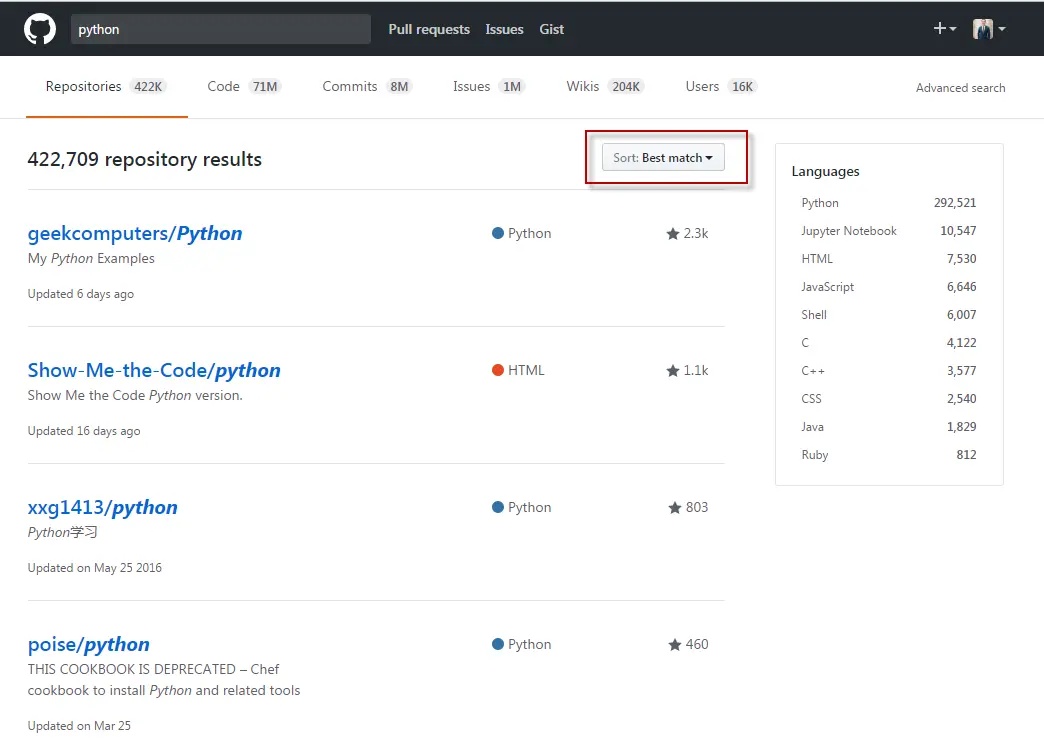
Task: Focus the search box containing python
Action: point(220,29)
